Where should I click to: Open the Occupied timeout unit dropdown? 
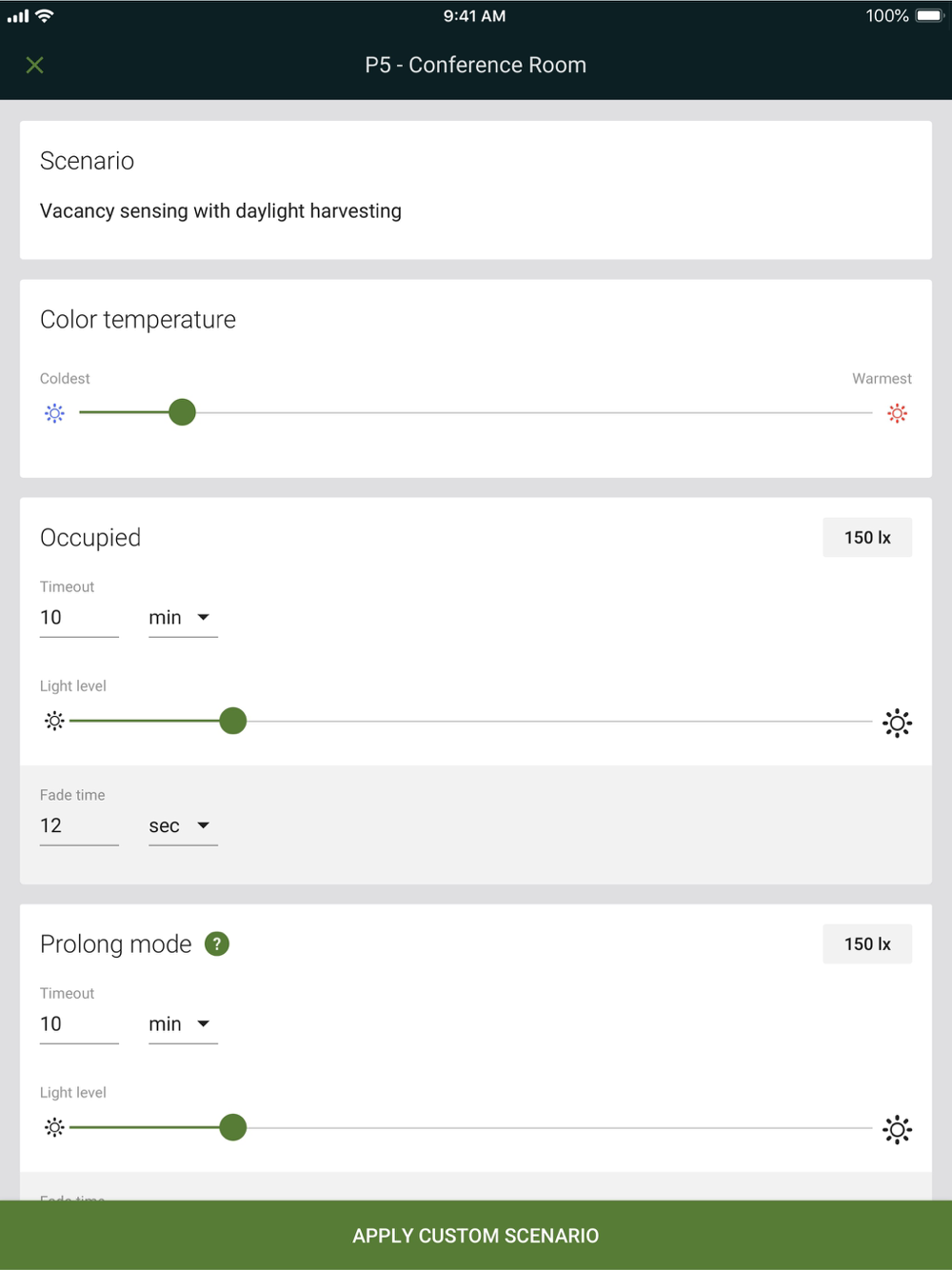(183, 618)
